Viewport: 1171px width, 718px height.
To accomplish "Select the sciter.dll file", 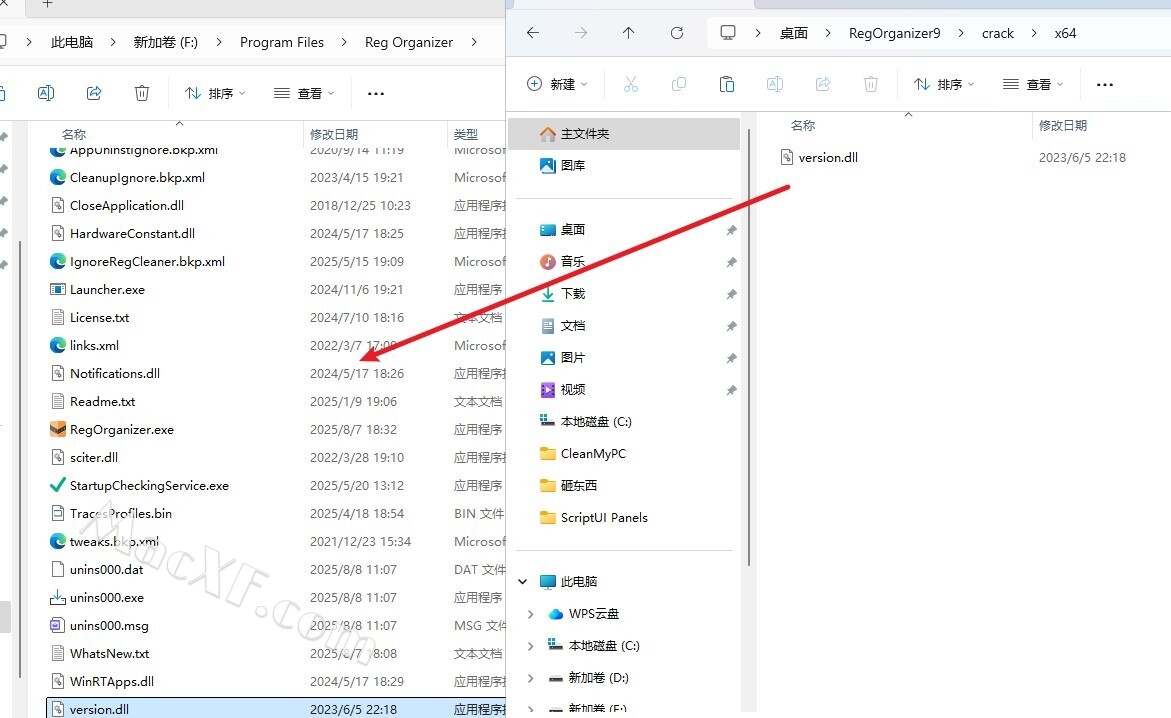I will click(x=93, y=457).
